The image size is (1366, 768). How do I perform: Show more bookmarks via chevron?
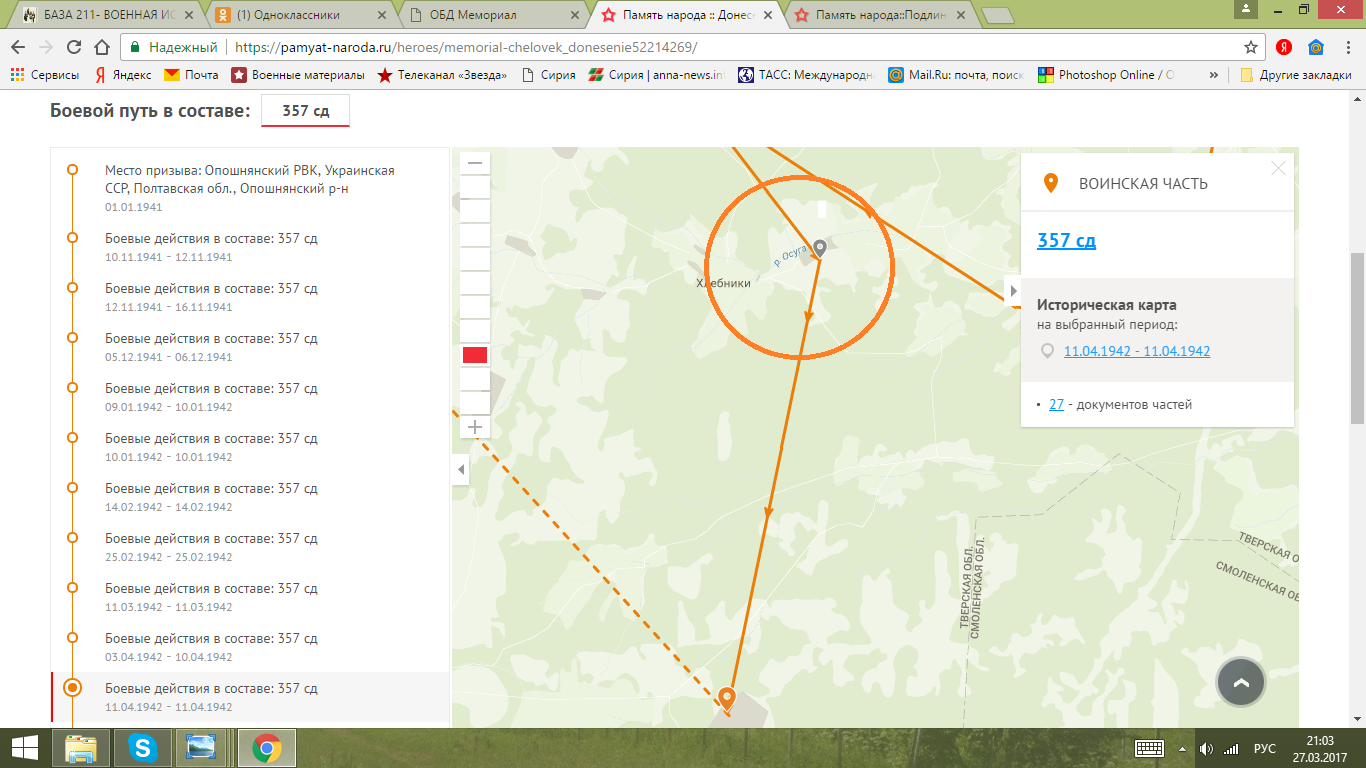pyautogui.click(x=1214, y=75)
